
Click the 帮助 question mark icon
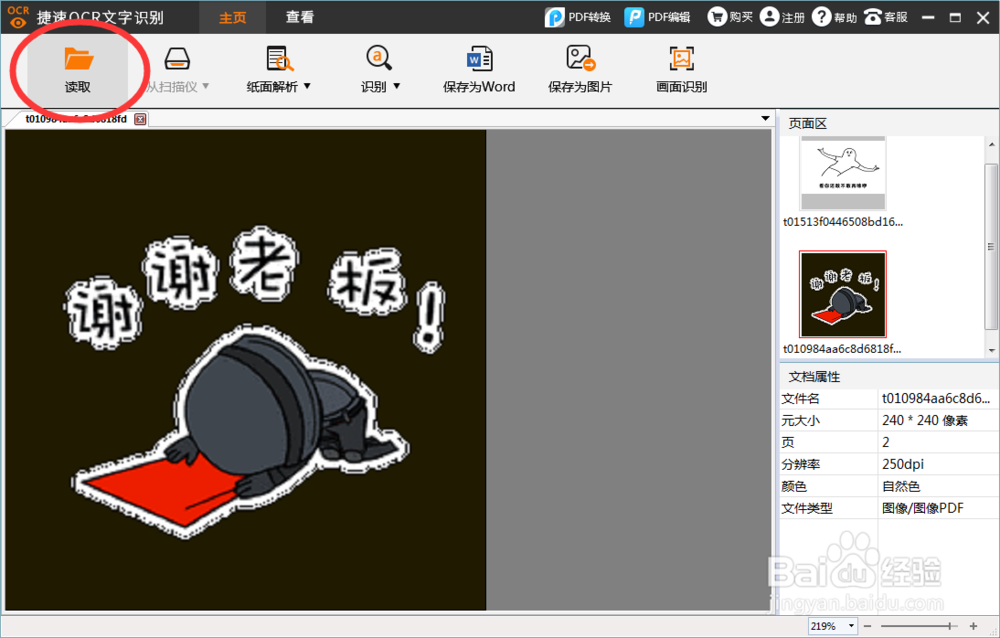tap(821, 17)
